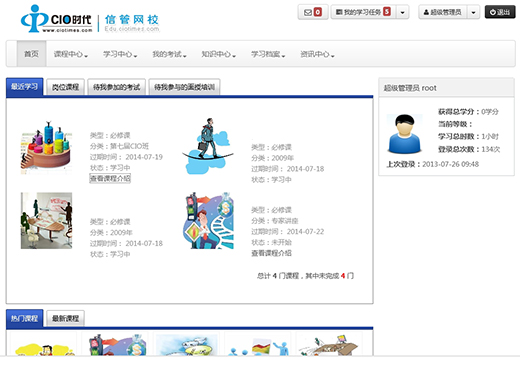Expand the arrow beside 超级管理员
The height and width of the screenshot is (374, 520).
tap(474, 12)
